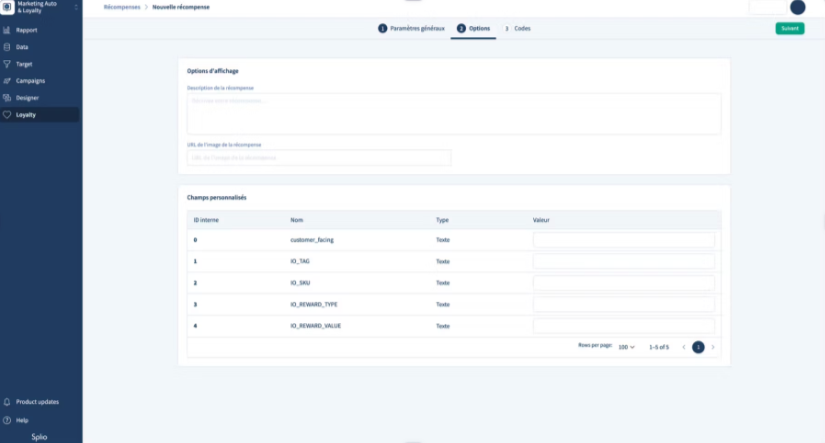The height and width of the screenshot is (443, 825).
Task: Select the Loyalty heart icon
Action: pyautogui.click(x=7, y=115)
